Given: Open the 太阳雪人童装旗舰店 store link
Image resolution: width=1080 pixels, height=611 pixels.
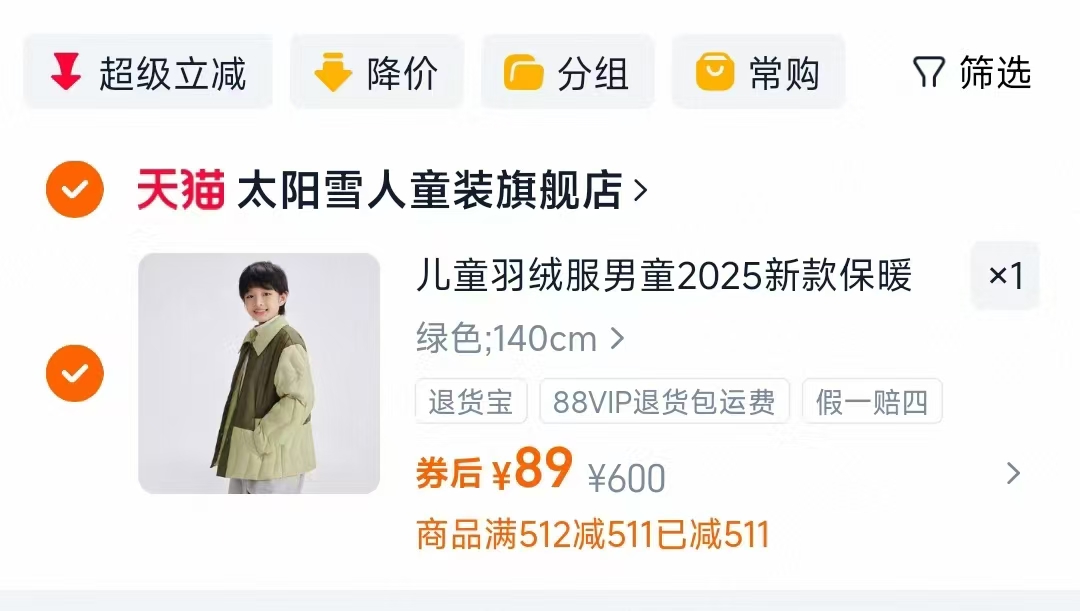Looking at the screenshot, I should [430, 190].
